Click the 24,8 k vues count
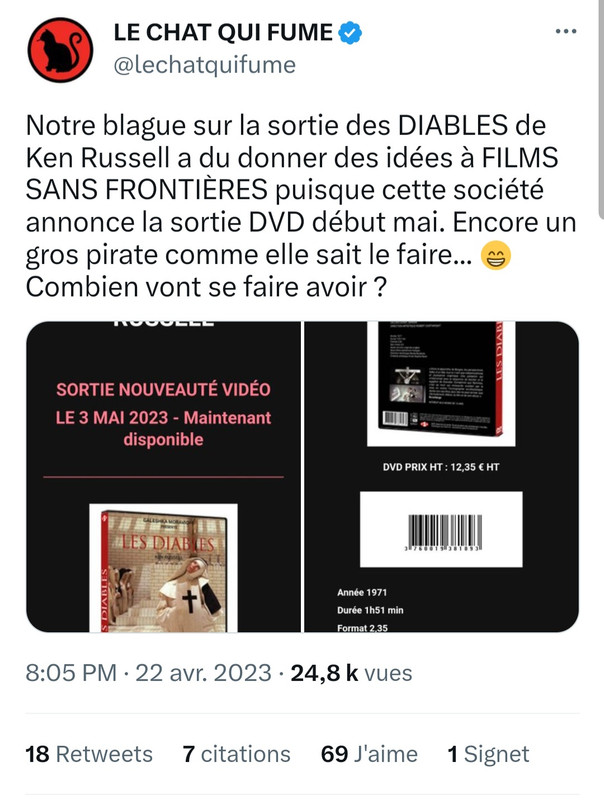 tap(351, 672)
